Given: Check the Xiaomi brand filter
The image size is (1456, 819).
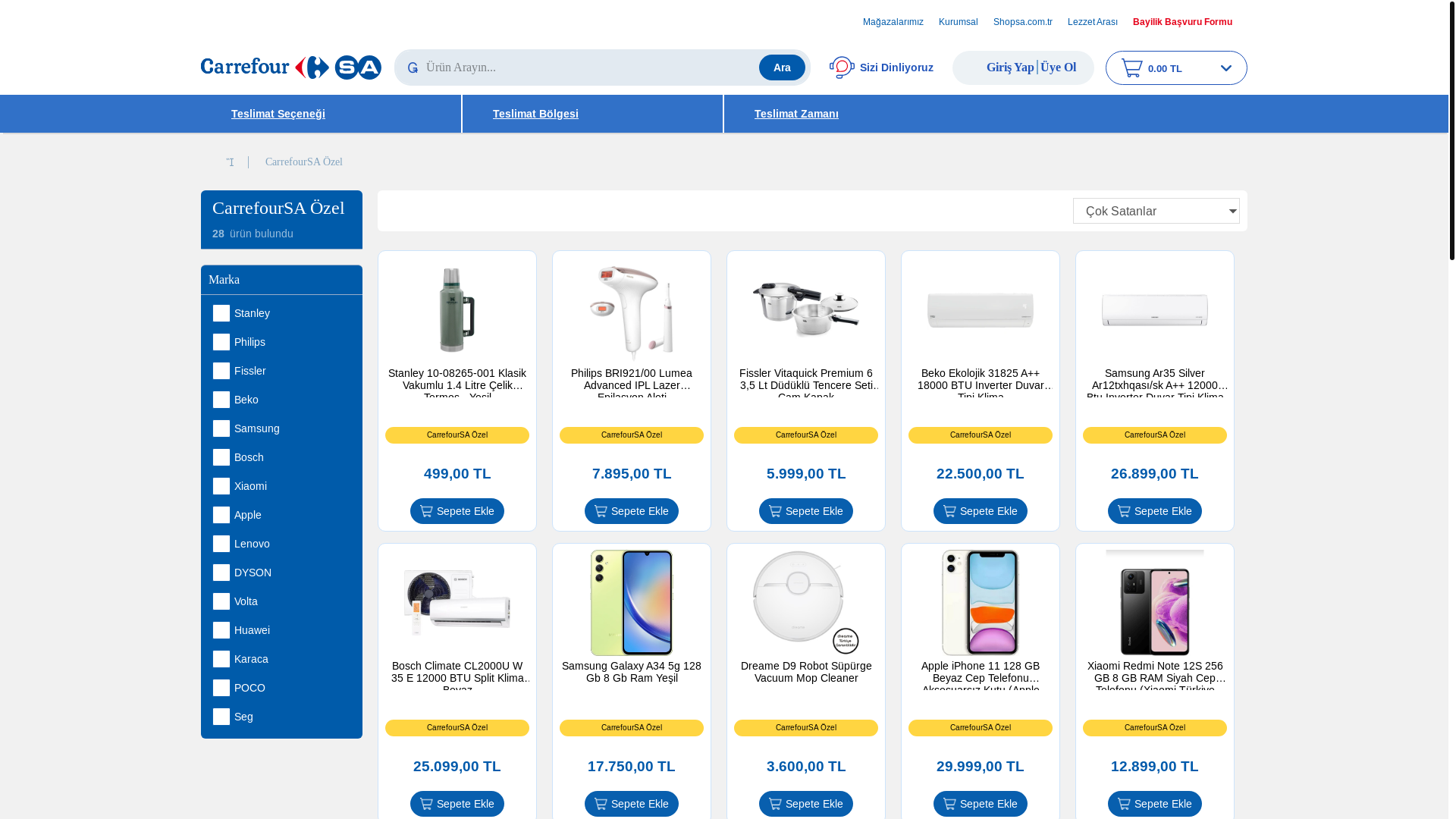Looking at the screenshot, I should (221, 486).
